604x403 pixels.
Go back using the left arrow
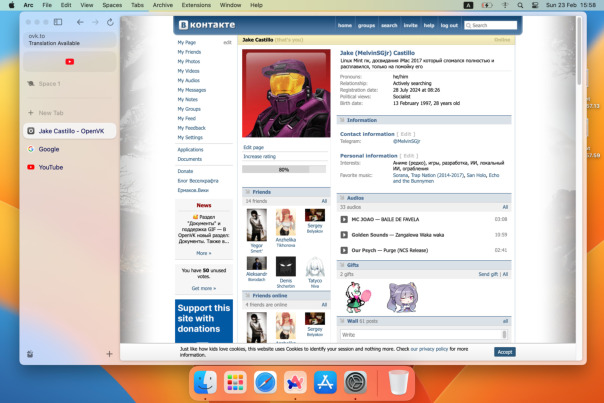click(x=80, y=22)
